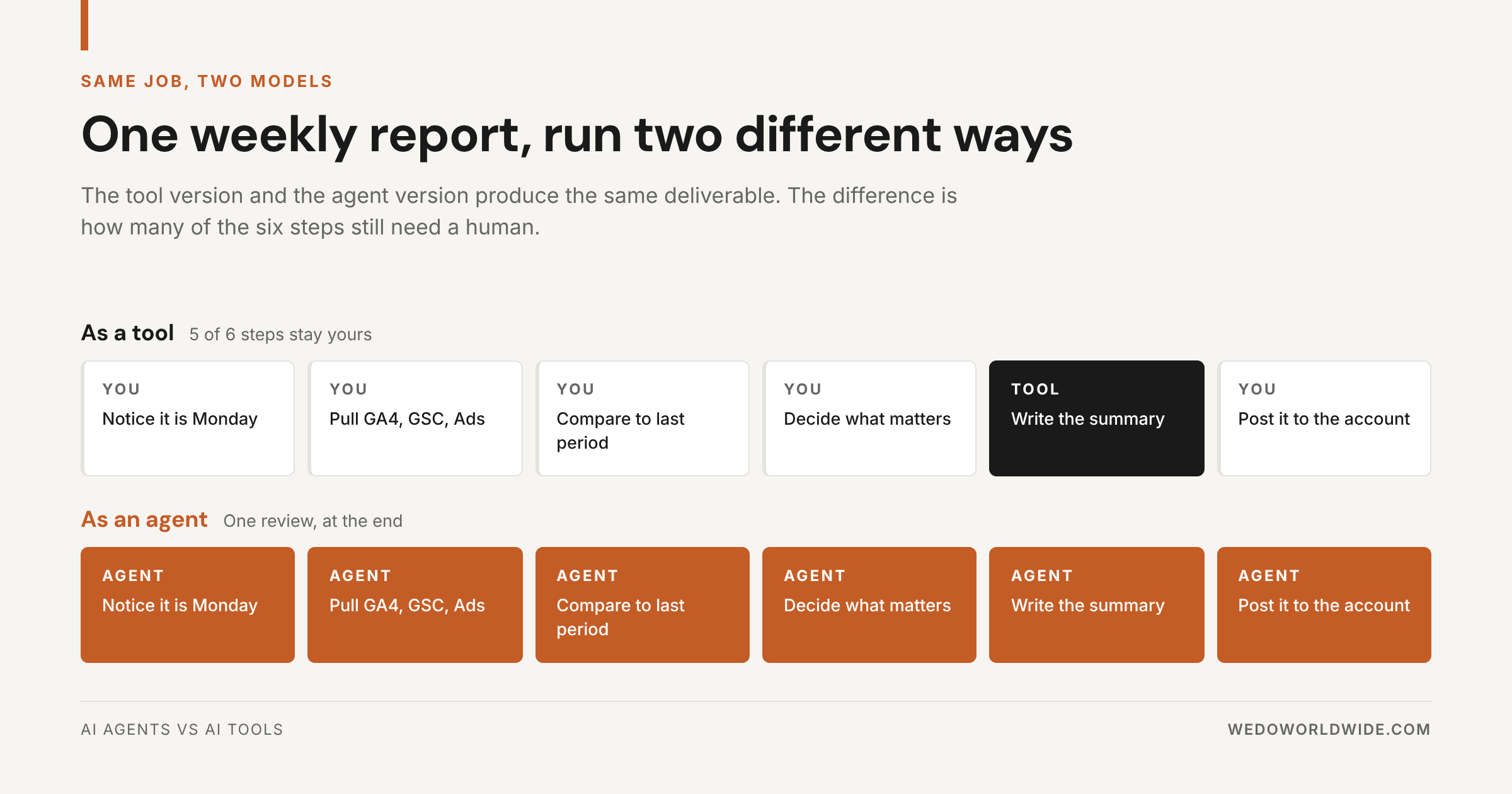Select the orange 'Pull GA4, GSC, Ads' card
The width and height of the screenshot is (1512, 794).
click(x=415, y=605)
